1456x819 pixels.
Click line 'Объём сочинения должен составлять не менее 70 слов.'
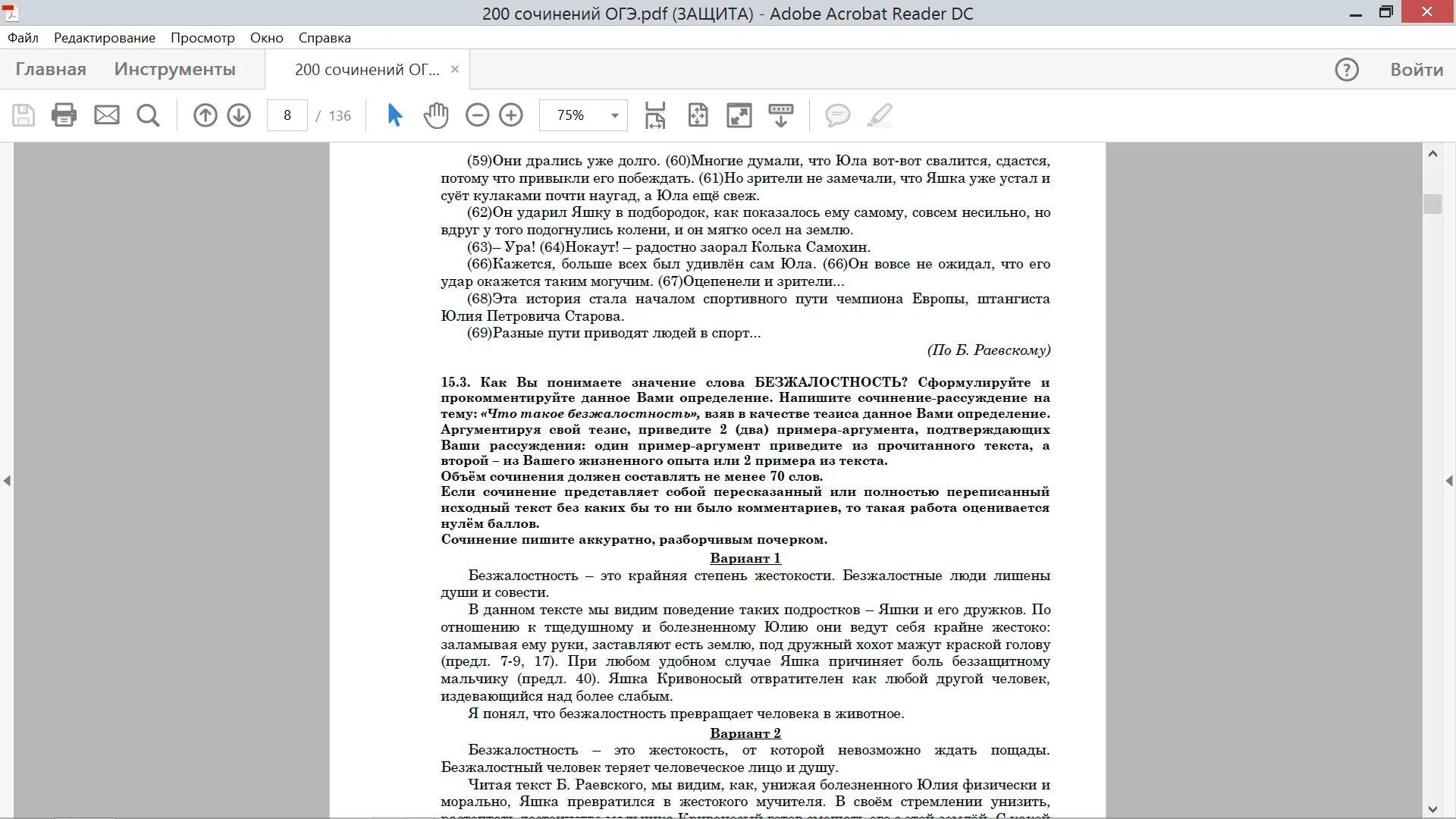tap(632, 477)
